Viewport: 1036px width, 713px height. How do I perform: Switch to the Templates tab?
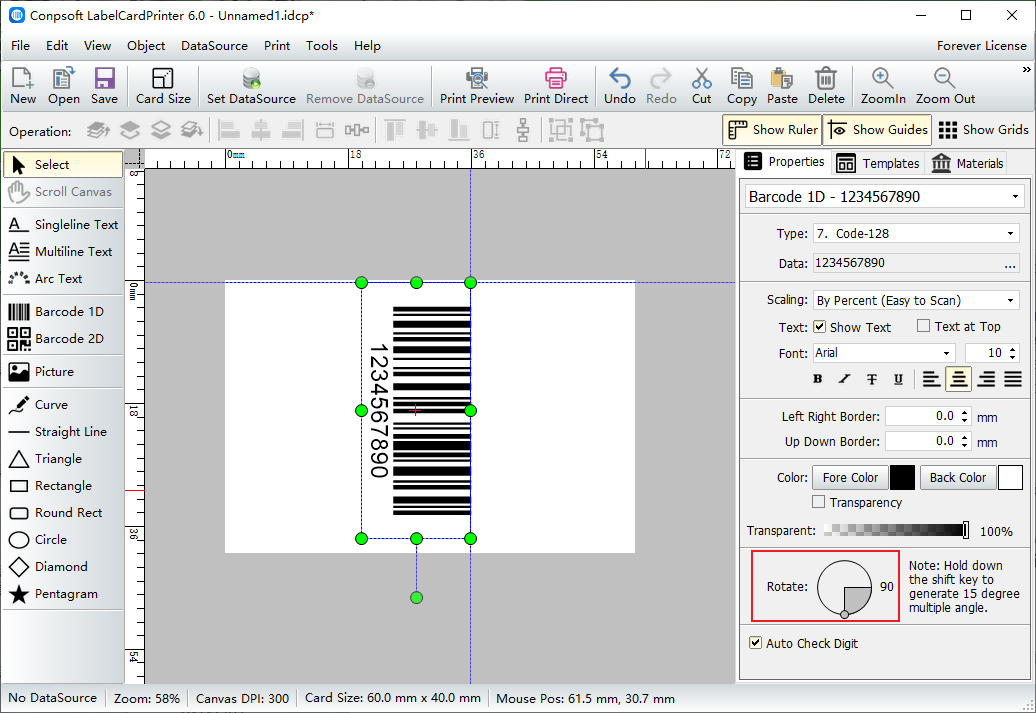(877, 163)
